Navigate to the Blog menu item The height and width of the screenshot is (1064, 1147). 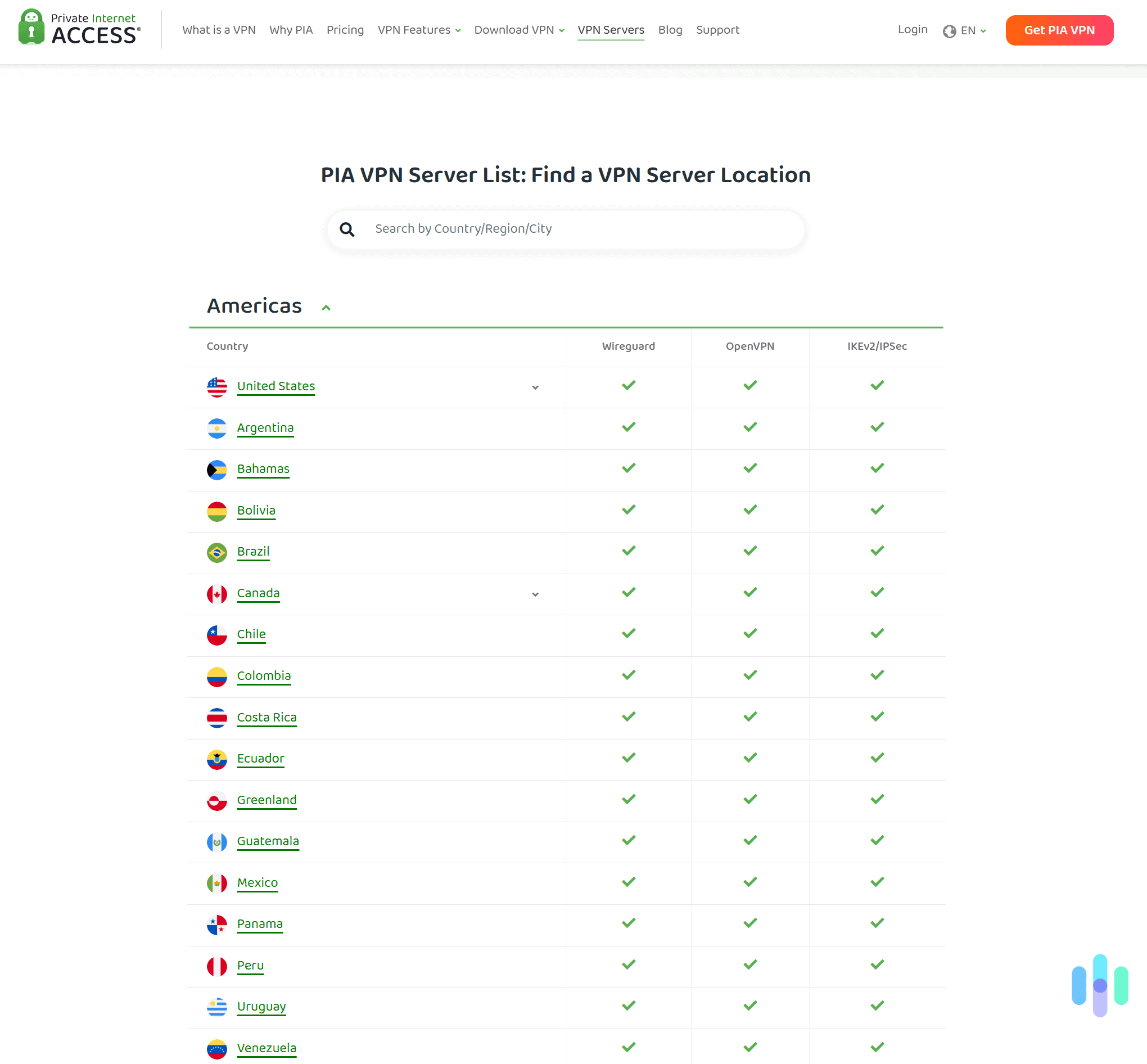pos(670,29)
